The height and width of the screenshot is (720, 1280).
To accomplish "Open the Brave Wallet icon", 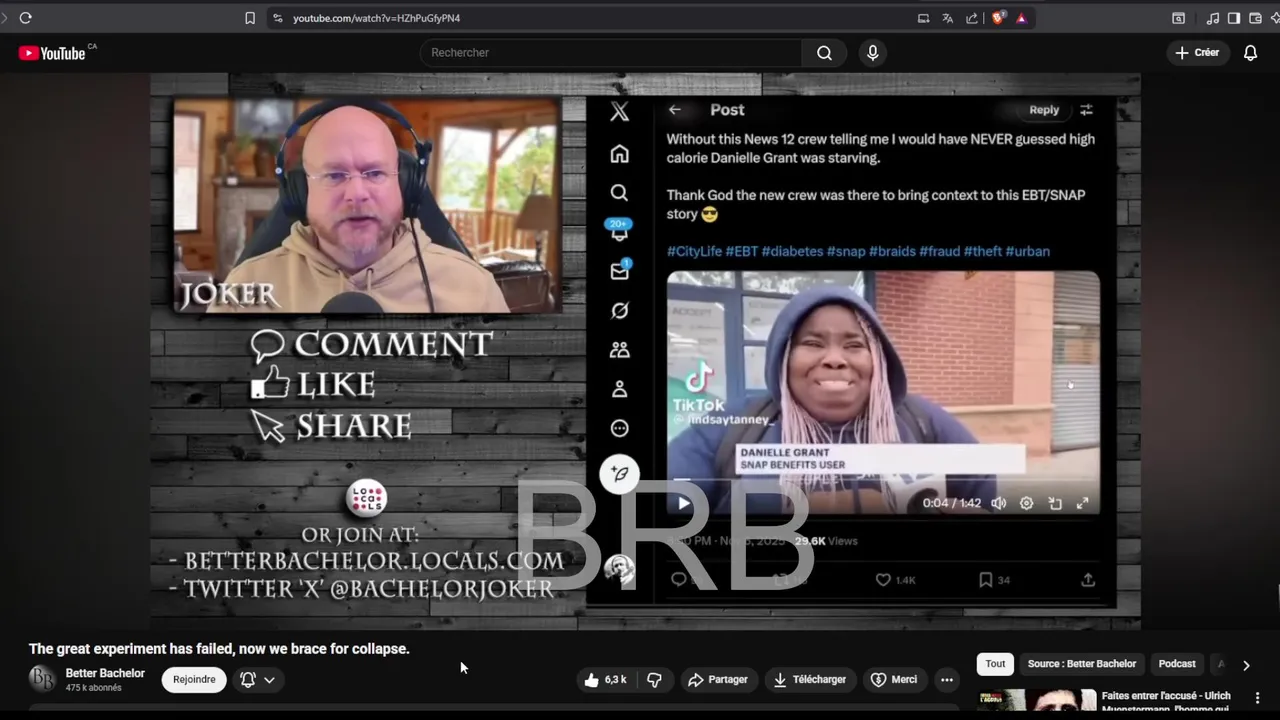I will [x=1255, y=18].
